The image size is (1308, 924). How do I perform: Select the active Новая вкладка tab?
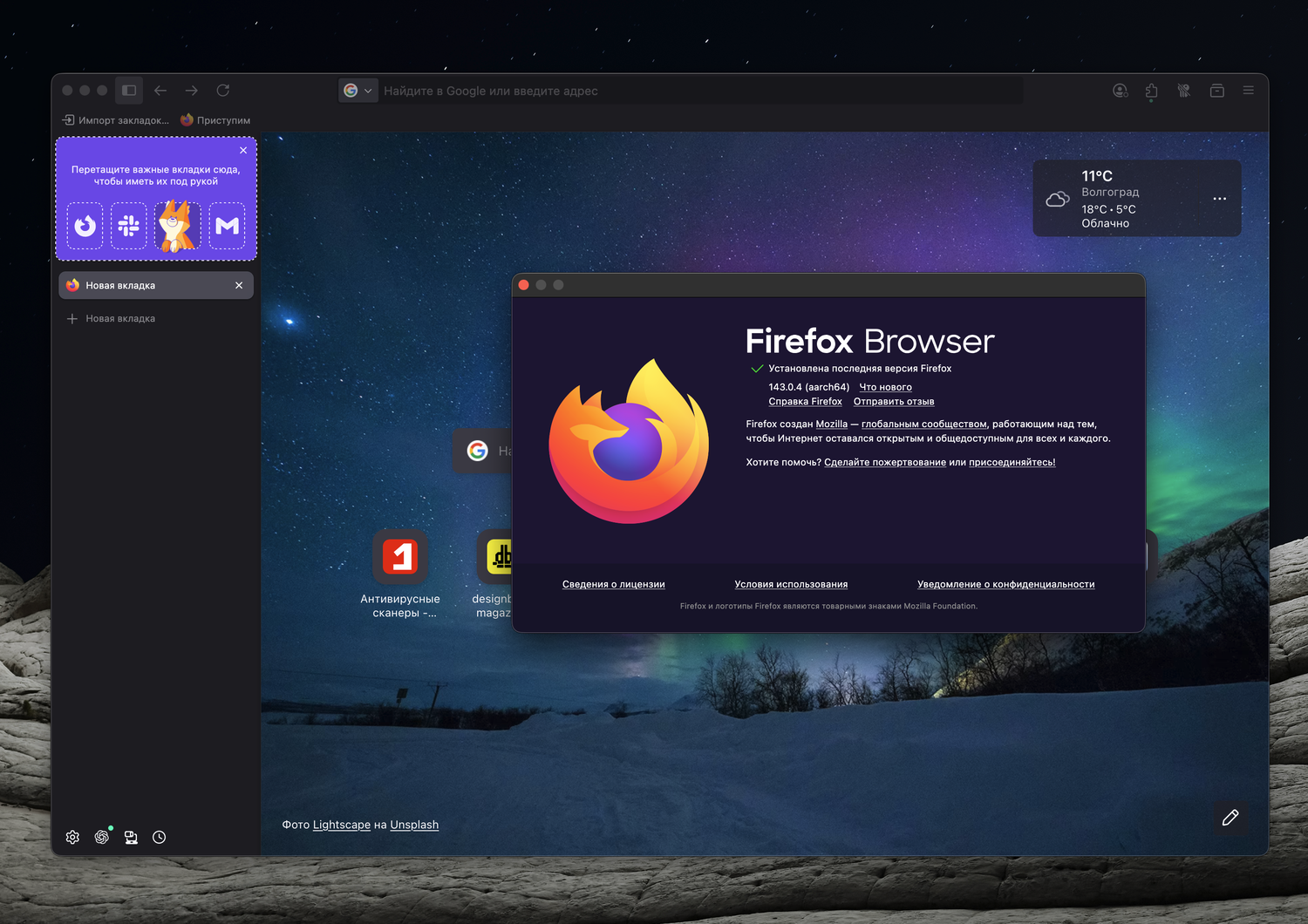click(x=156, y=285)
